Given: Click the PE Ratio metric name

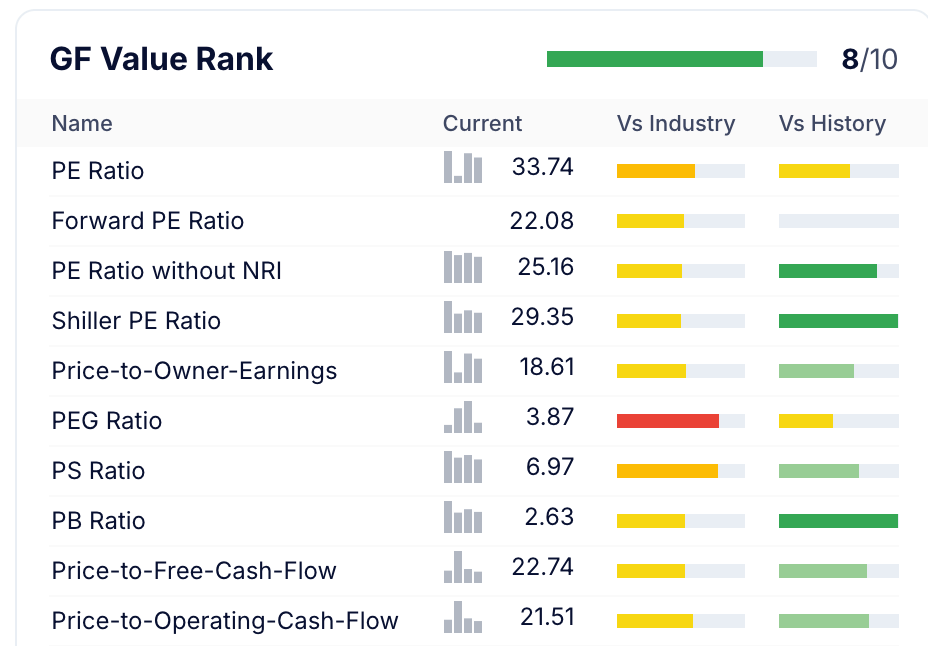Looking at the screenshot, I should [98, 171].
